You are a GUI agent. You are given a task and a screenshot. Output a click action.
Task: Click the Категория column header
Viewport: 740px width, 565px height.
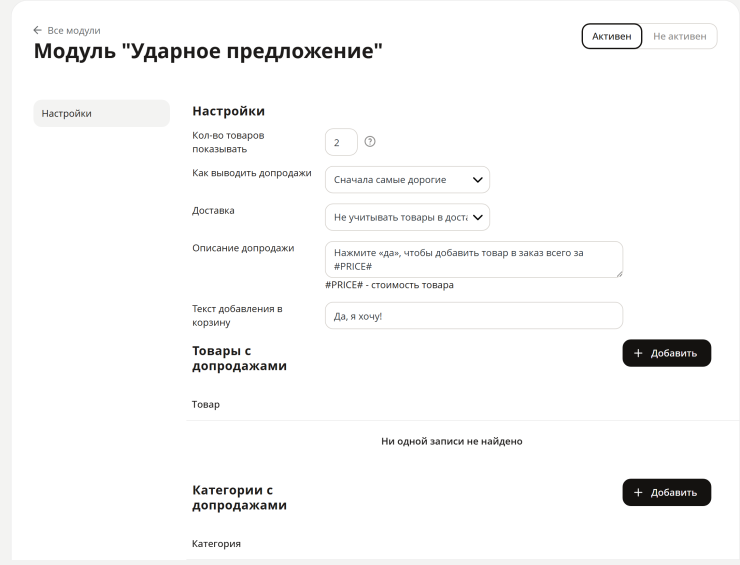click(x=216, y=544)
